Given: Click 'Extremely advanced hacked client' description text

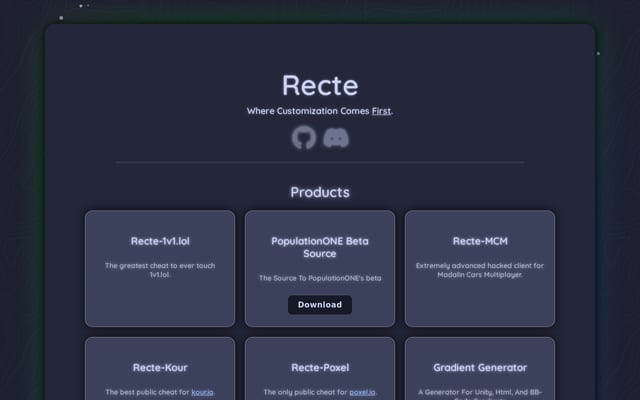Looking at the screenshot, I should coord(480,270).
